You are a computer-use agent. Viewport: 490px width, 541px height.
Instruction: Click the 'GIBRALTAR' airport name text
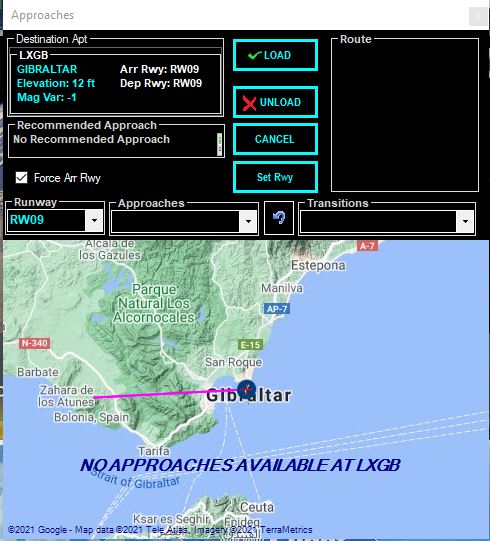[x=47, y=69]
